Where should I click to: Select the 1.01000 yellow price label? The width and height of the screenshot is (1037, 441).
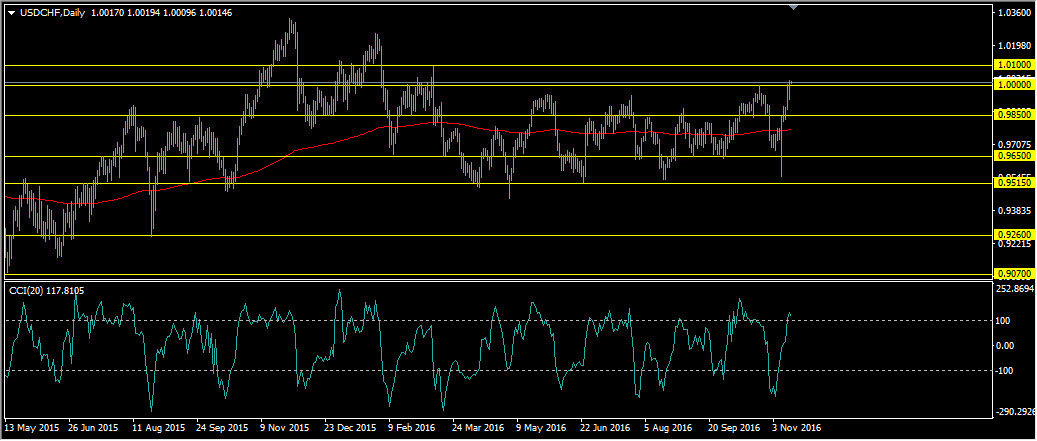pos(1013,65)
